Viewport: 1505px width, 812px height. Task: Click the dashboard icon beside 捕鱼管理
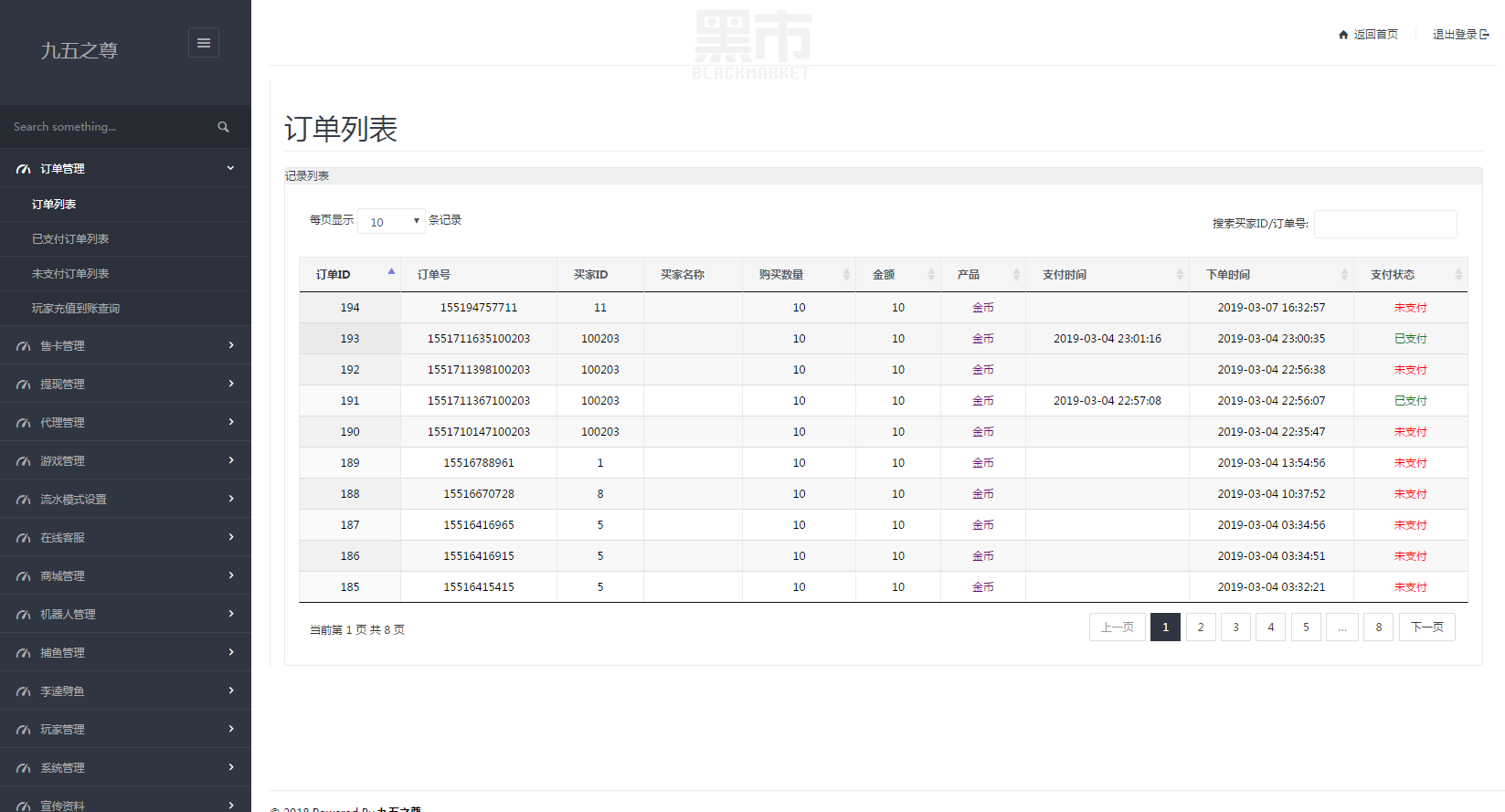(x=24, y=653)
